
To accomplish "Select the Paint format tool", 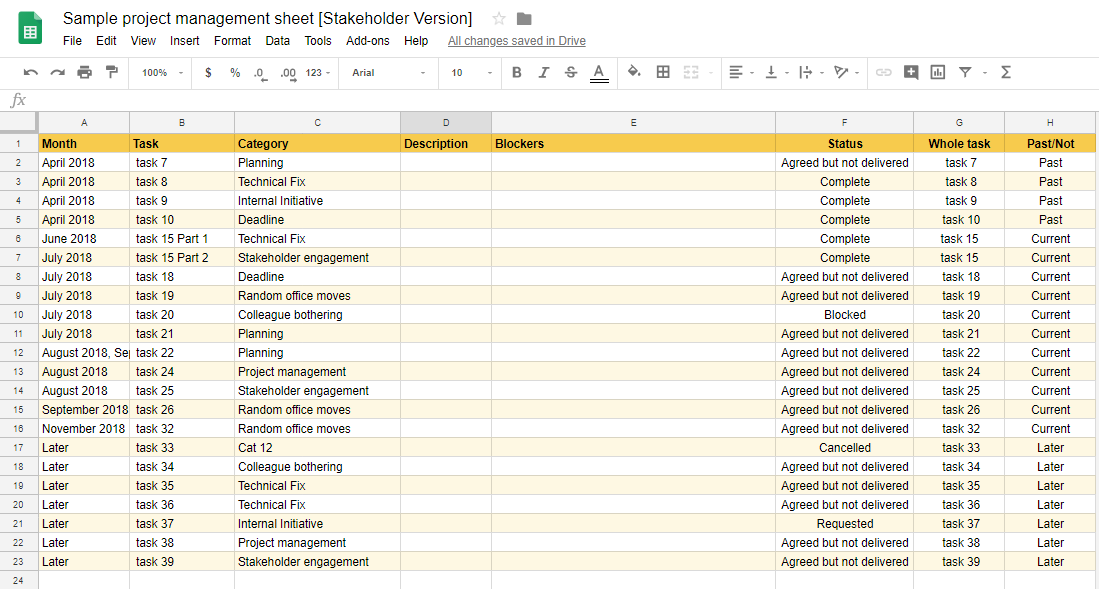I will pos(111,73).
